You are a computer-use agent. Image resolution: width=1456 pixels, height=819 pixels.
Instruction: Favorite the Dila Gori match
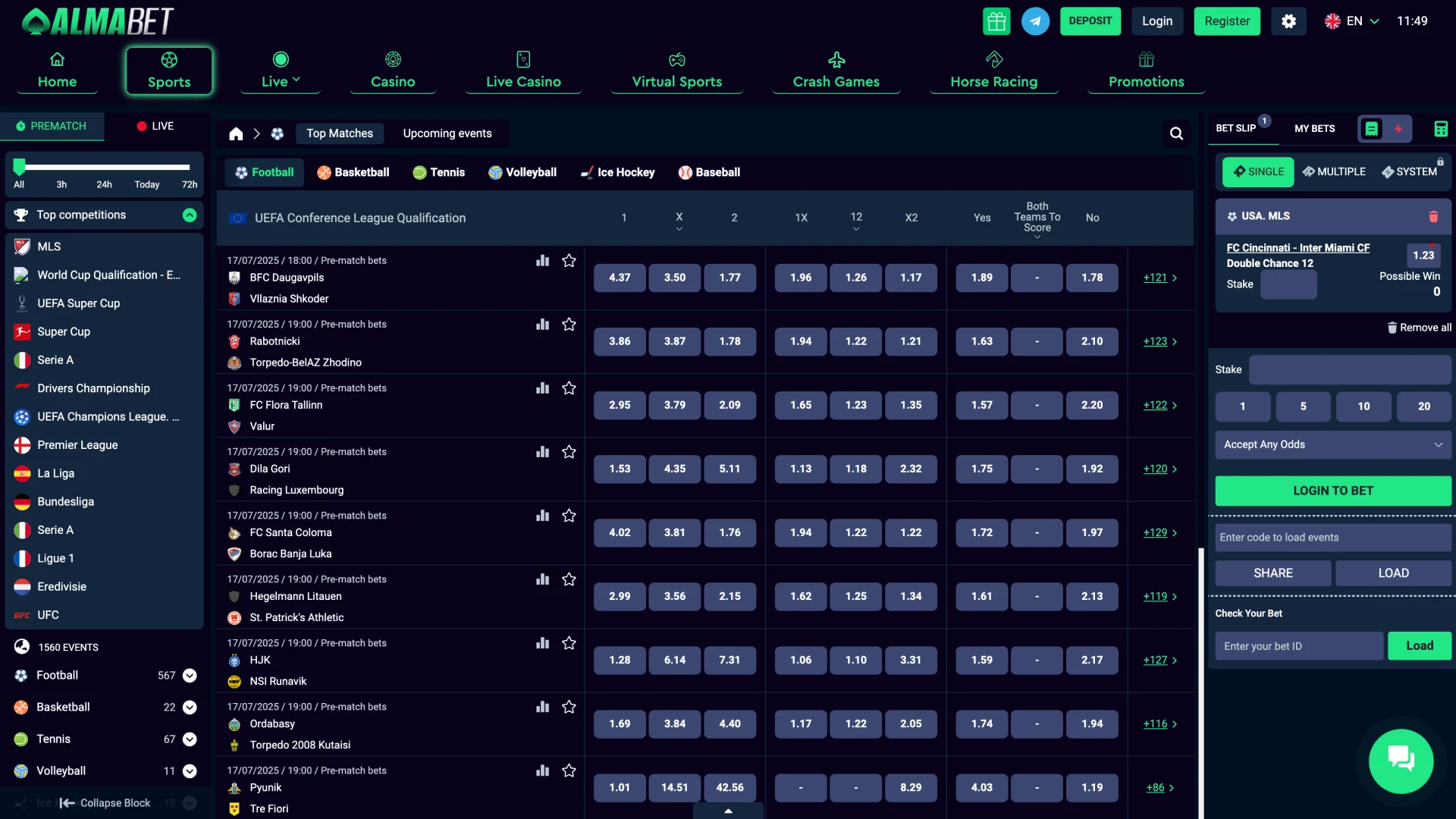tap(569, 452)
